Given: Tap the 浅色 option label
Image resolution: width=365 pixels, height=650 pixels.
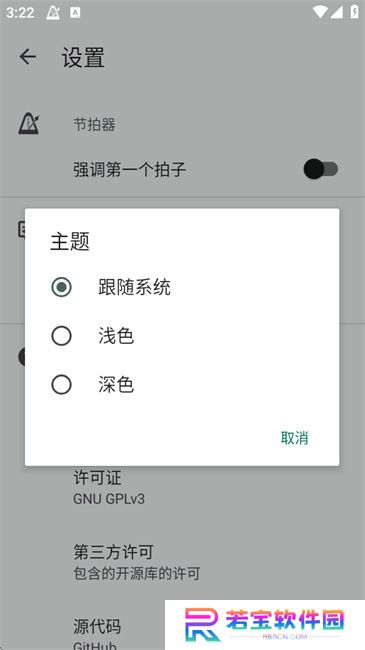Looking at the screenshot, I should coord(116,336).
